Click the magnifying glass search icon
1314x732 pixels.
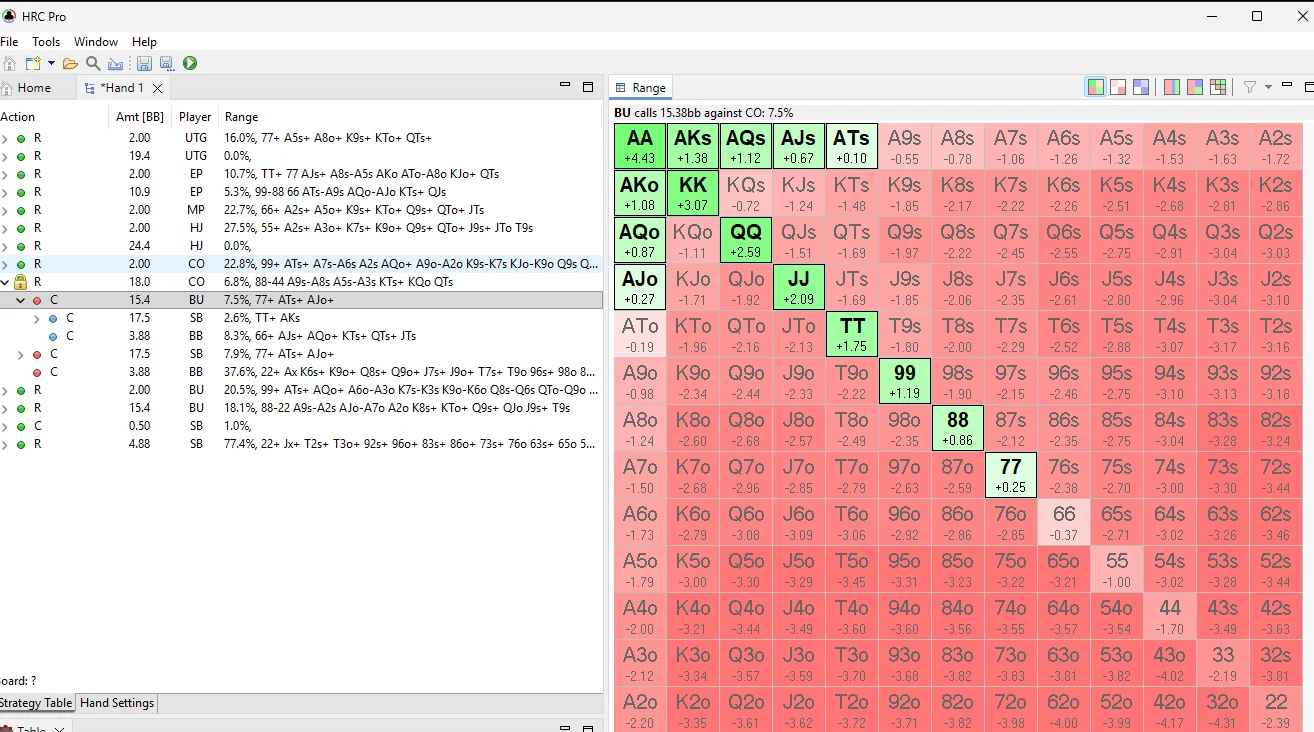coord(93,63)
